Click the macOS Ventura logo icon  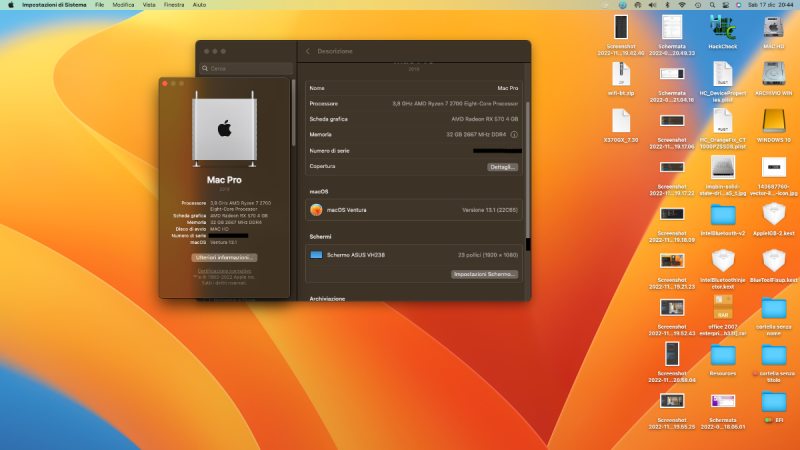(316, 210)
